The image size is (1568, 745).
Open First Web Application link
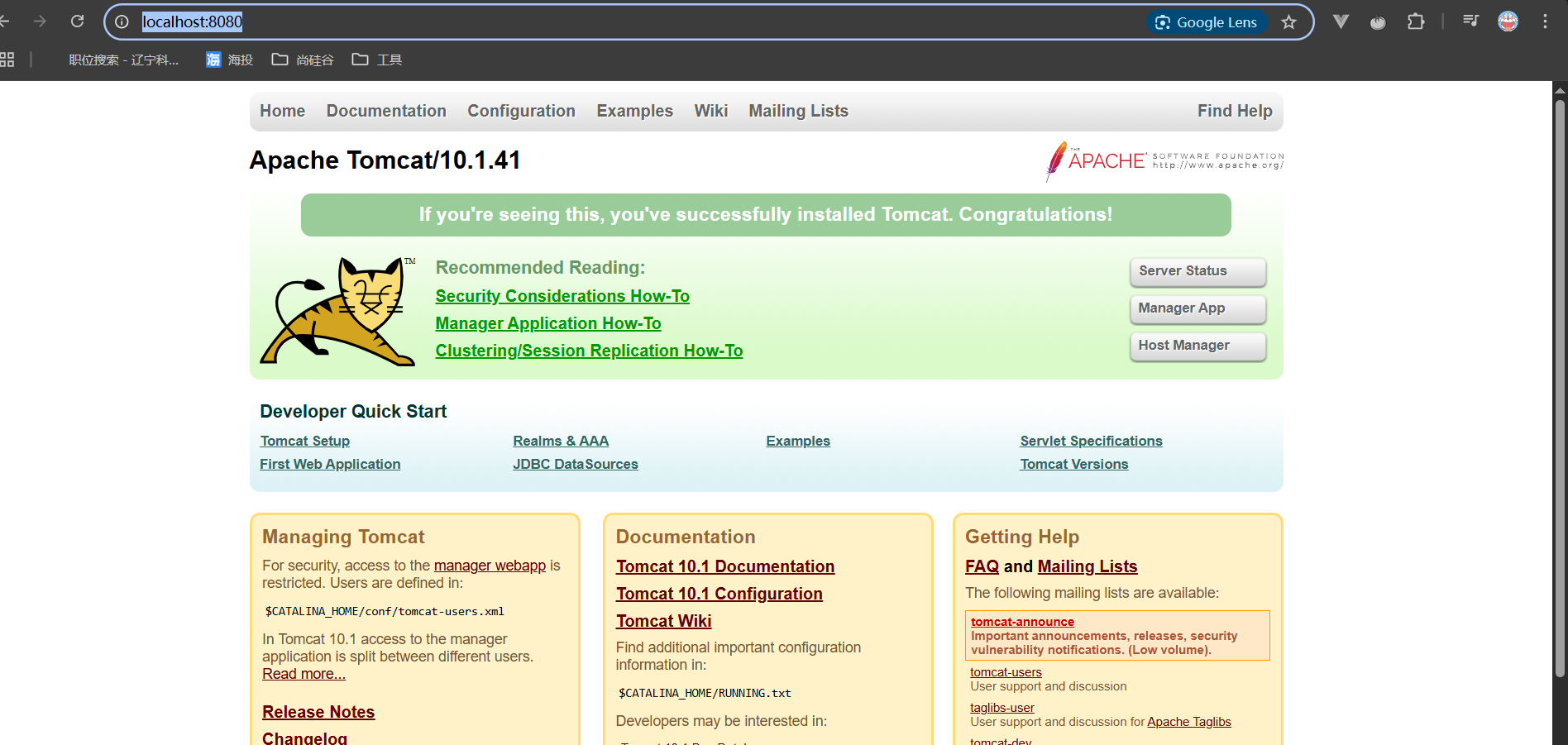[330, 464]
